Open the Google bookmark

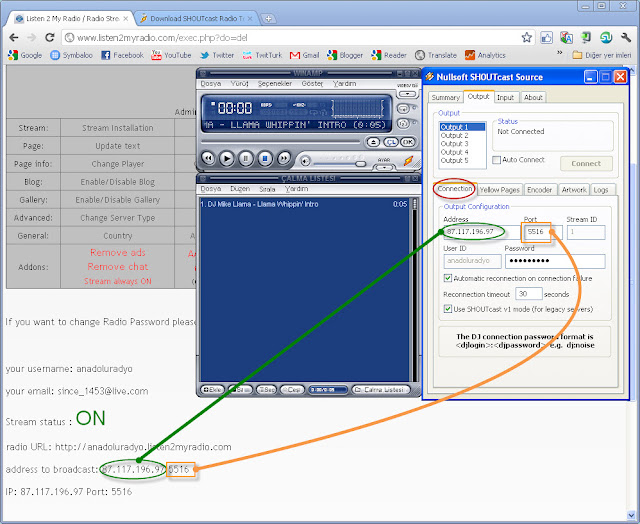point(25,55)
